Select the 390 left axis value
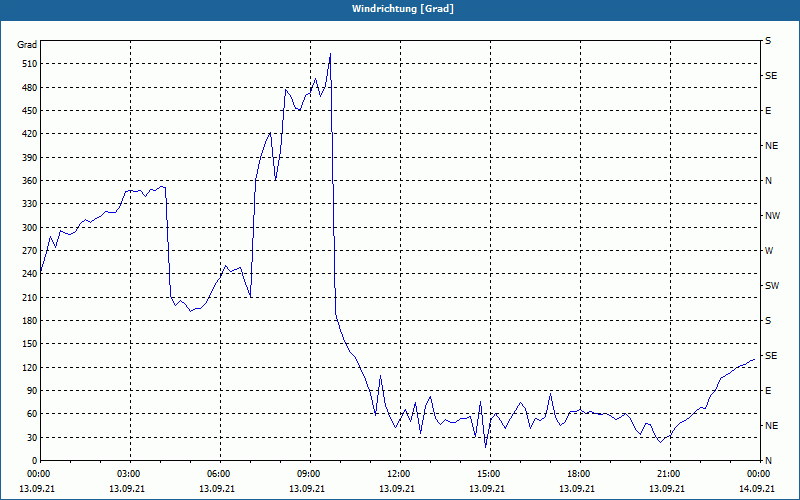Image resolution: width=800 pixels, height=500 pixels. 28,157
